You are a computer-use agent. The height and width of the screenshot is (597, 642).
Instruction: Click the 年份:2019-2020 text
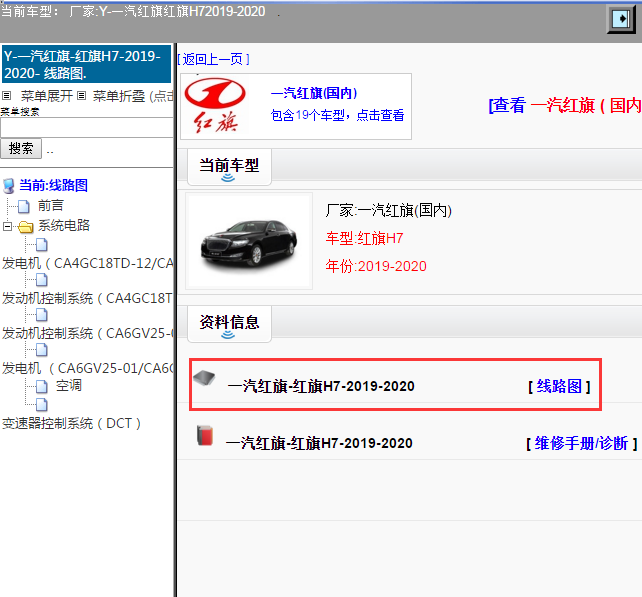click(x=376, y=266)
